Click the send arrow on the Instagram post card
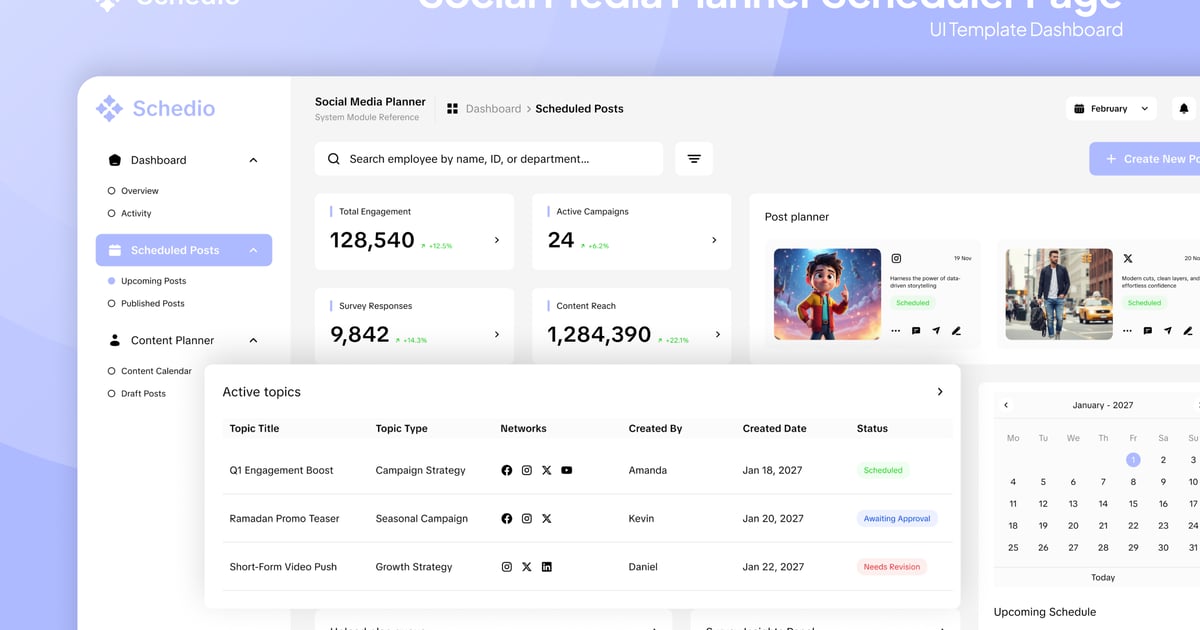The image size is (1200, 630). [936, 331]
